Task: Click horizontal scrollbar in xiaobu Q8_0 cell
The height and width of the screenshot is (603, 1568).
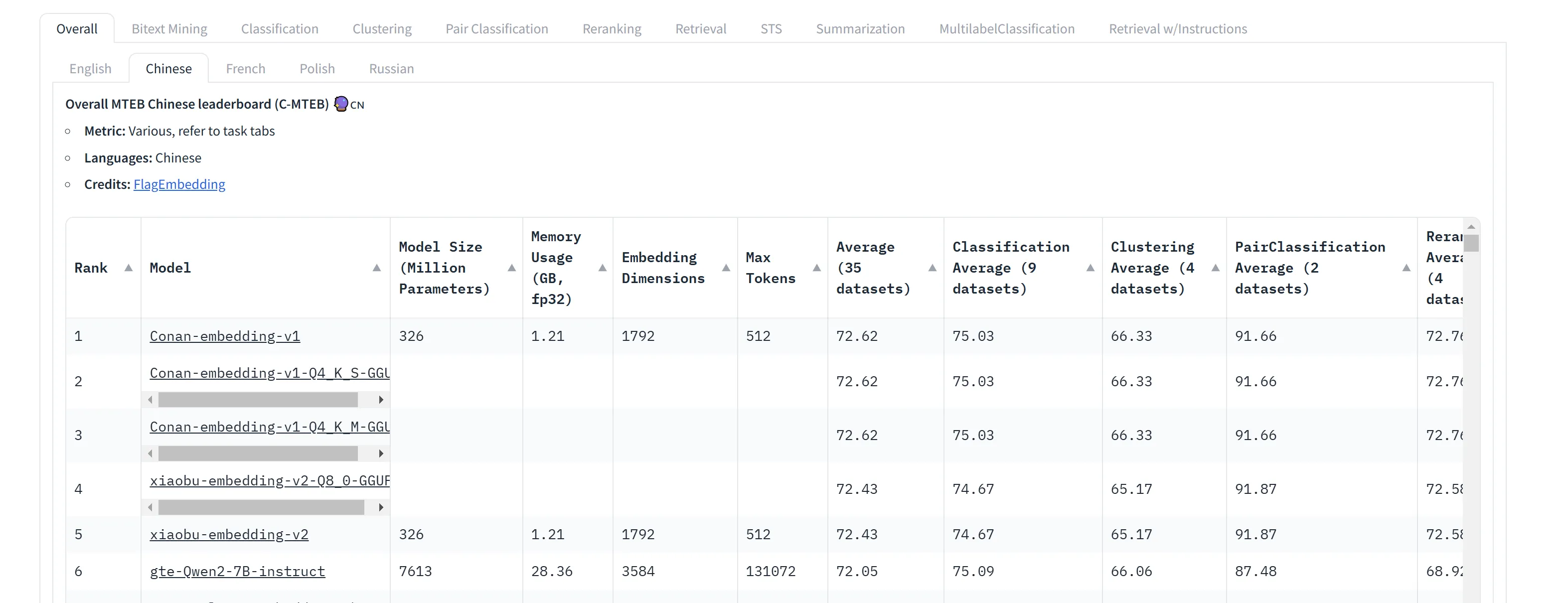Action: point(261,507)
